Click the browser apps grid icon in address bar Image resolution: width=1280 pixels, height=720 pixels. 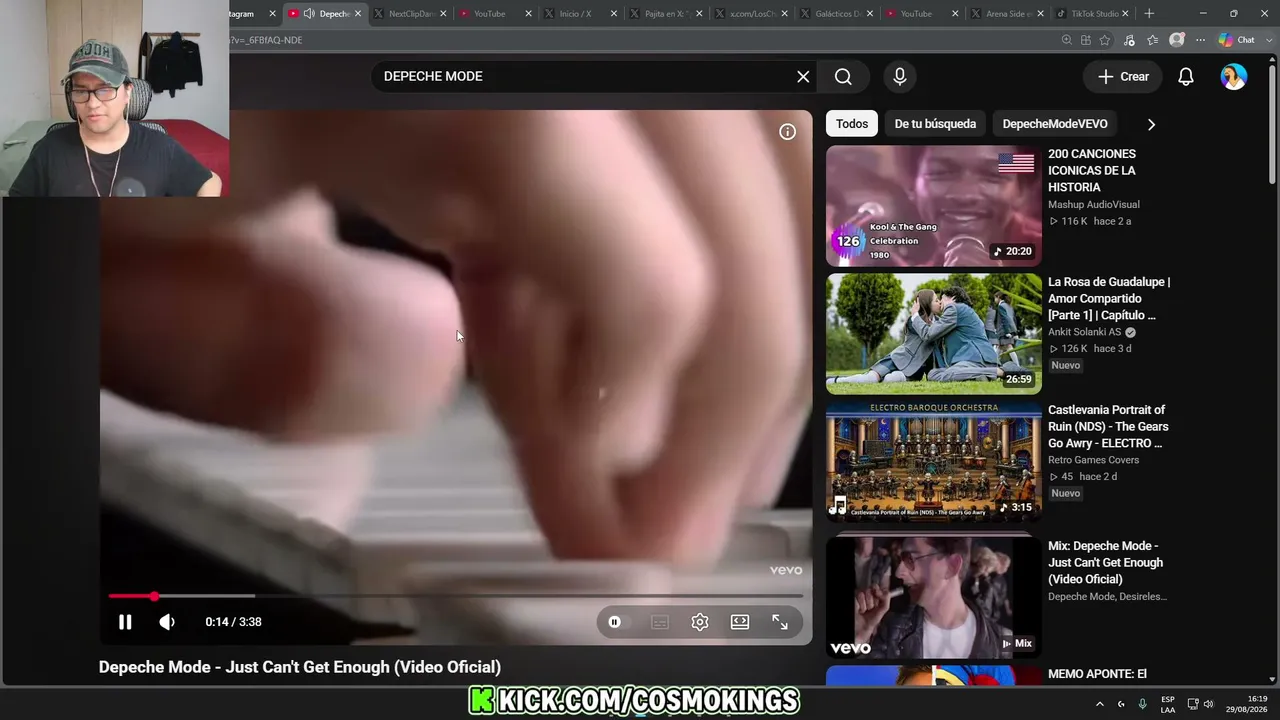coord(1086,40)
